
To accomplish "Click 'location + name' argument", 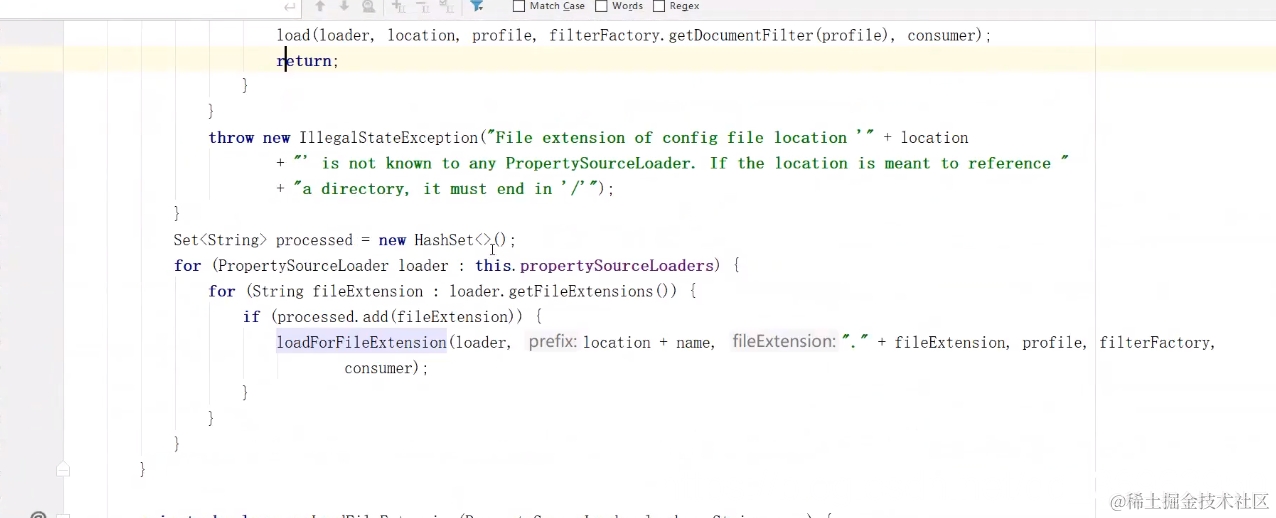I will pyautogui.click(x=647, y=343).
